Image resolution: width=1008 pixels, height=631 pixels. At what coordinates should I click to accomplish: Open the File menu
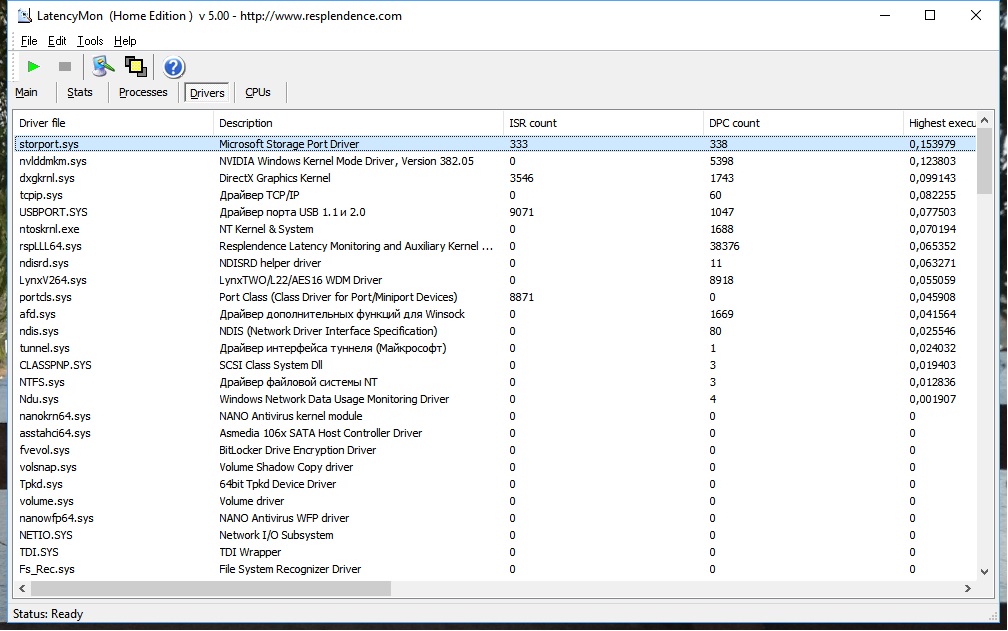click(29, 41)
